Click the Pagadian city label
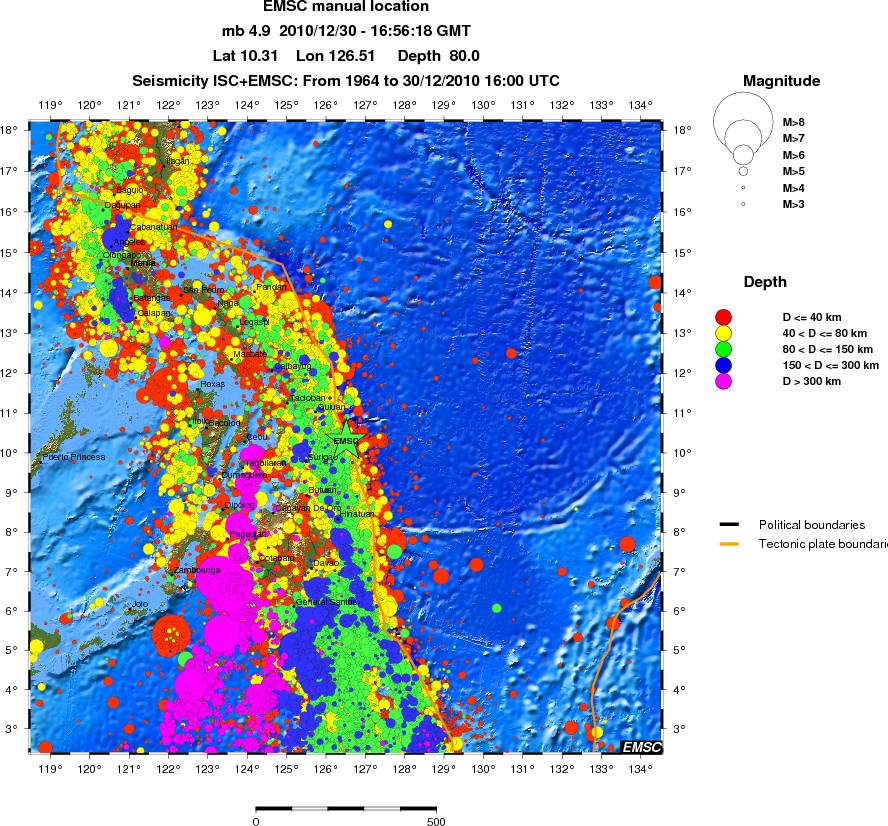Image resolution: width=888 pixels, height=826 pixels. tap(247, 534)
